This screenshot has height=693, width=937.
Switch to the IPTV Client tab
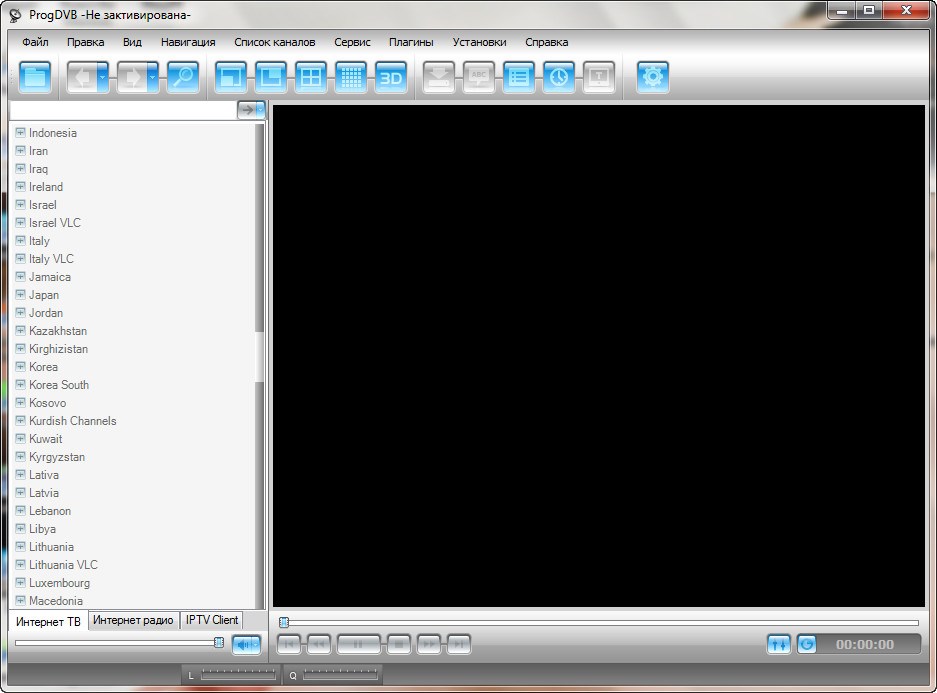coord(212,620)
